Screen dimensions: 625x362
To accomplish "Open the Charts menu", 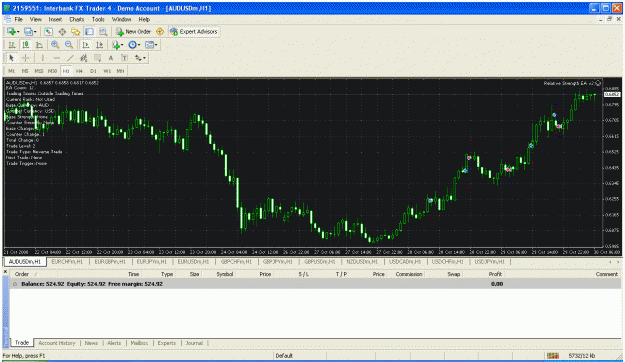I will point(77,19).
